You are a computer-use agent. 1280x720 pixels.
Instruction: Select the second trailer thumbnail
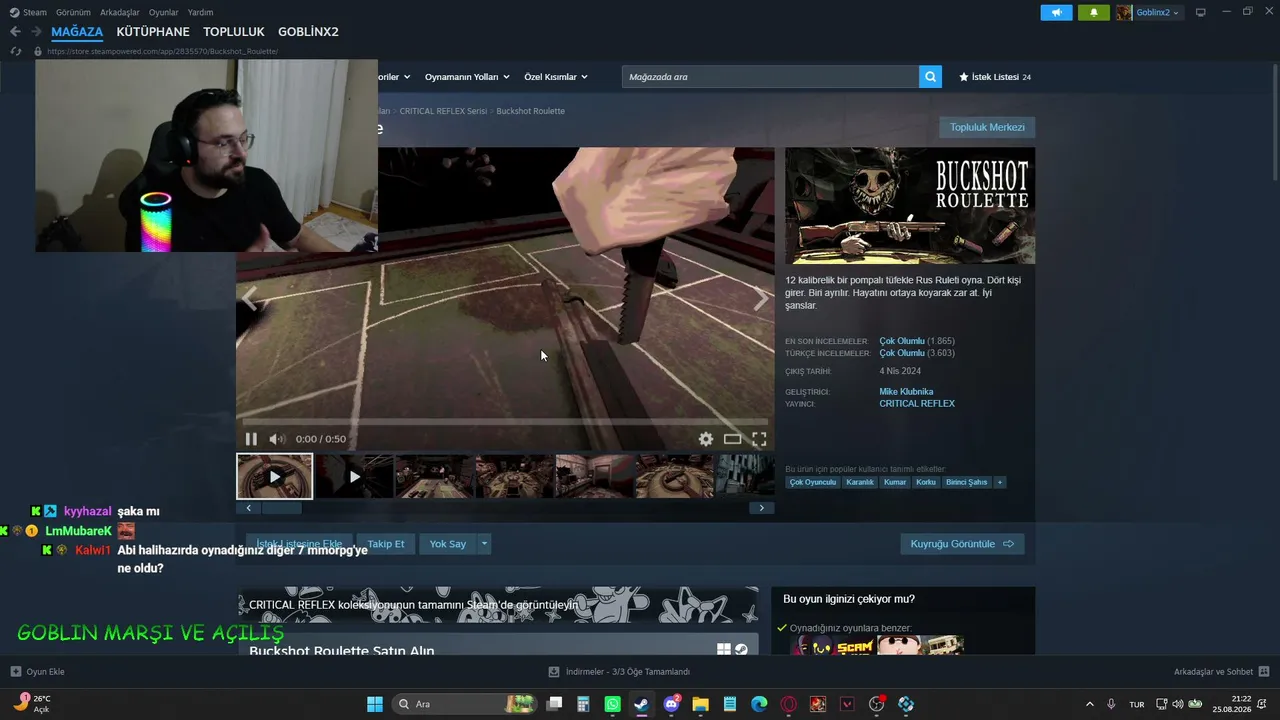354,476
